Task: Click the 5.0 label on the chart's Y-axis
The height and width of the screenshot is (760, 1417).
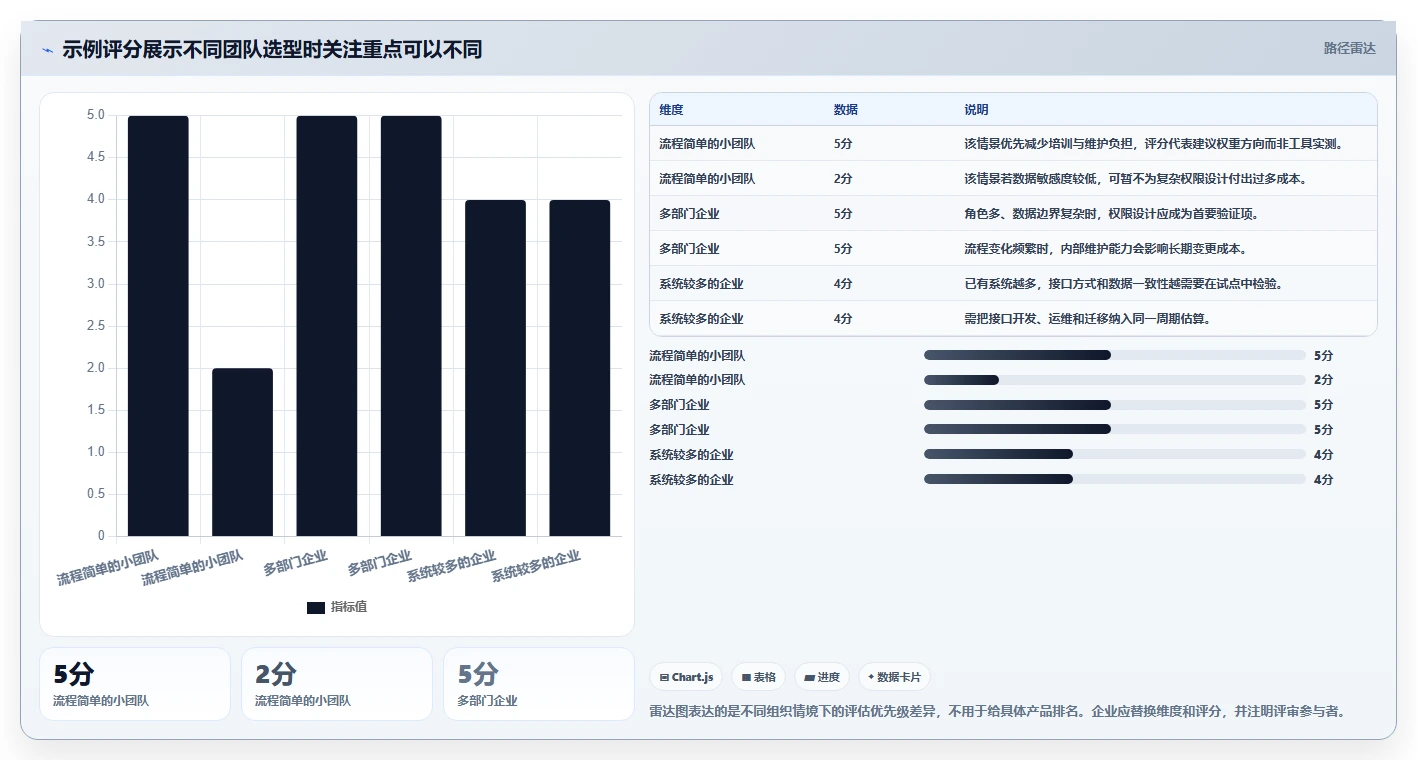Action: 95,115
